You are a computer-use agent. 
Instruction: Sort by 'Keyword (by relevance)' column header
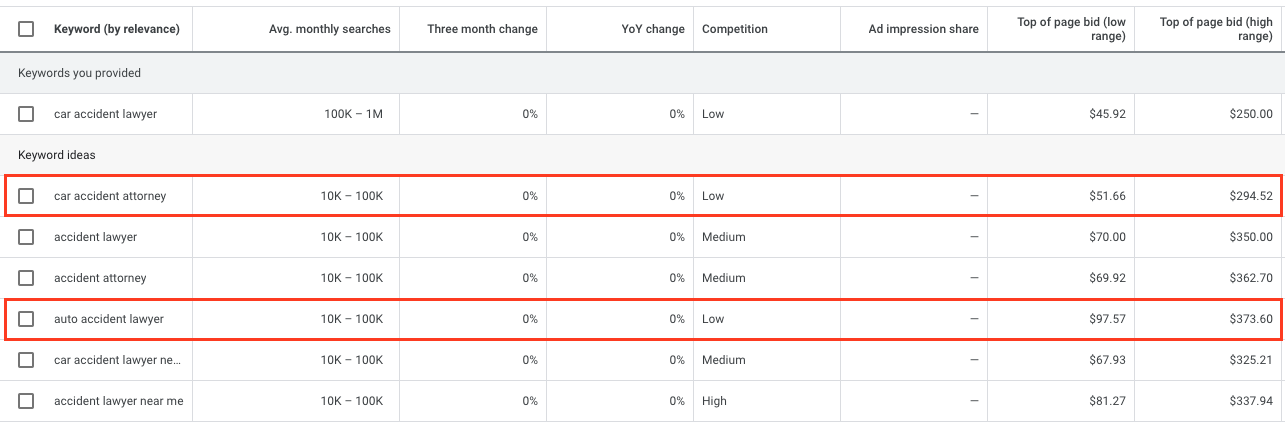[x=116, y=29]
